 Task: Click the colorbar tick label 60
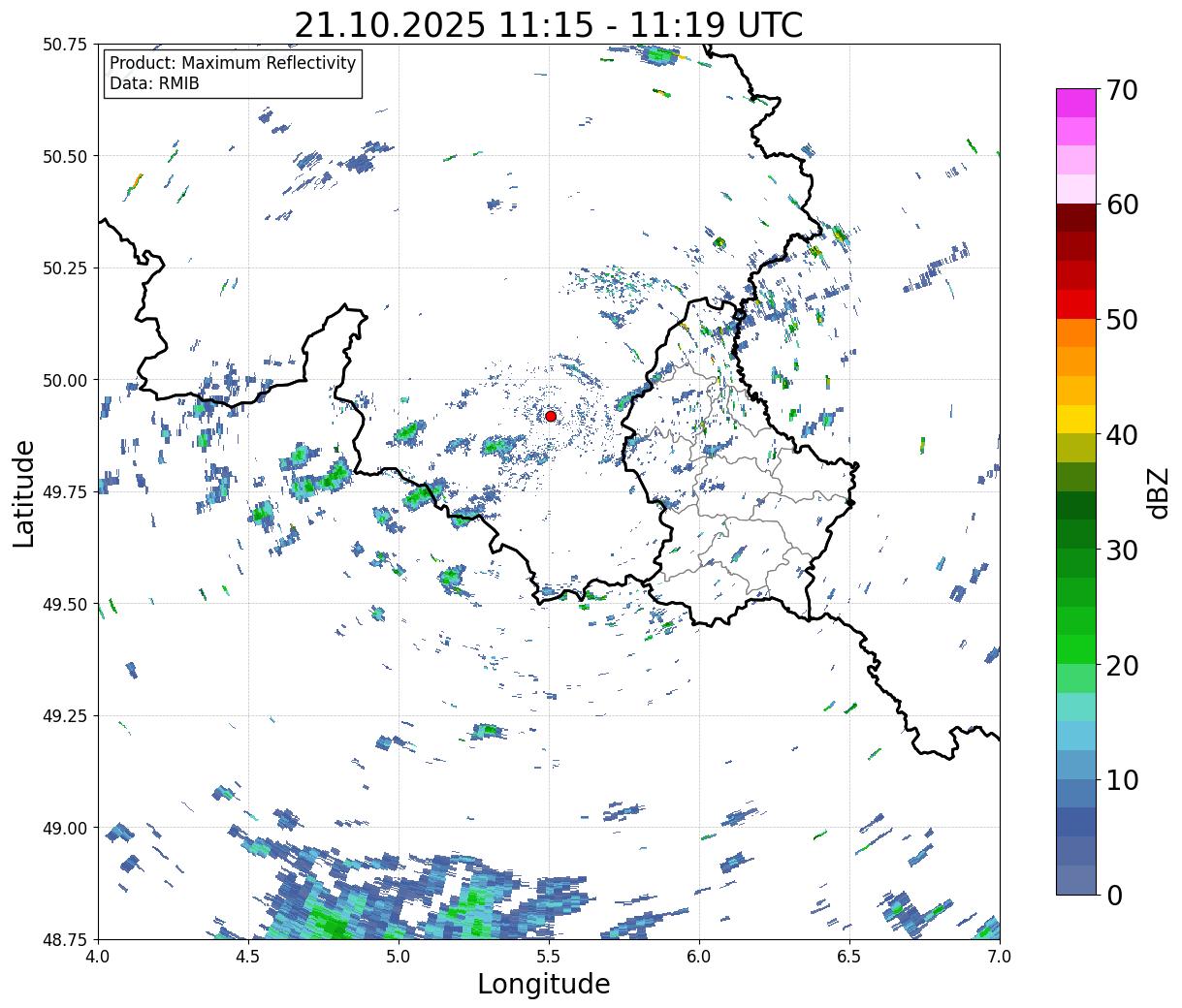click(1122, 205)
